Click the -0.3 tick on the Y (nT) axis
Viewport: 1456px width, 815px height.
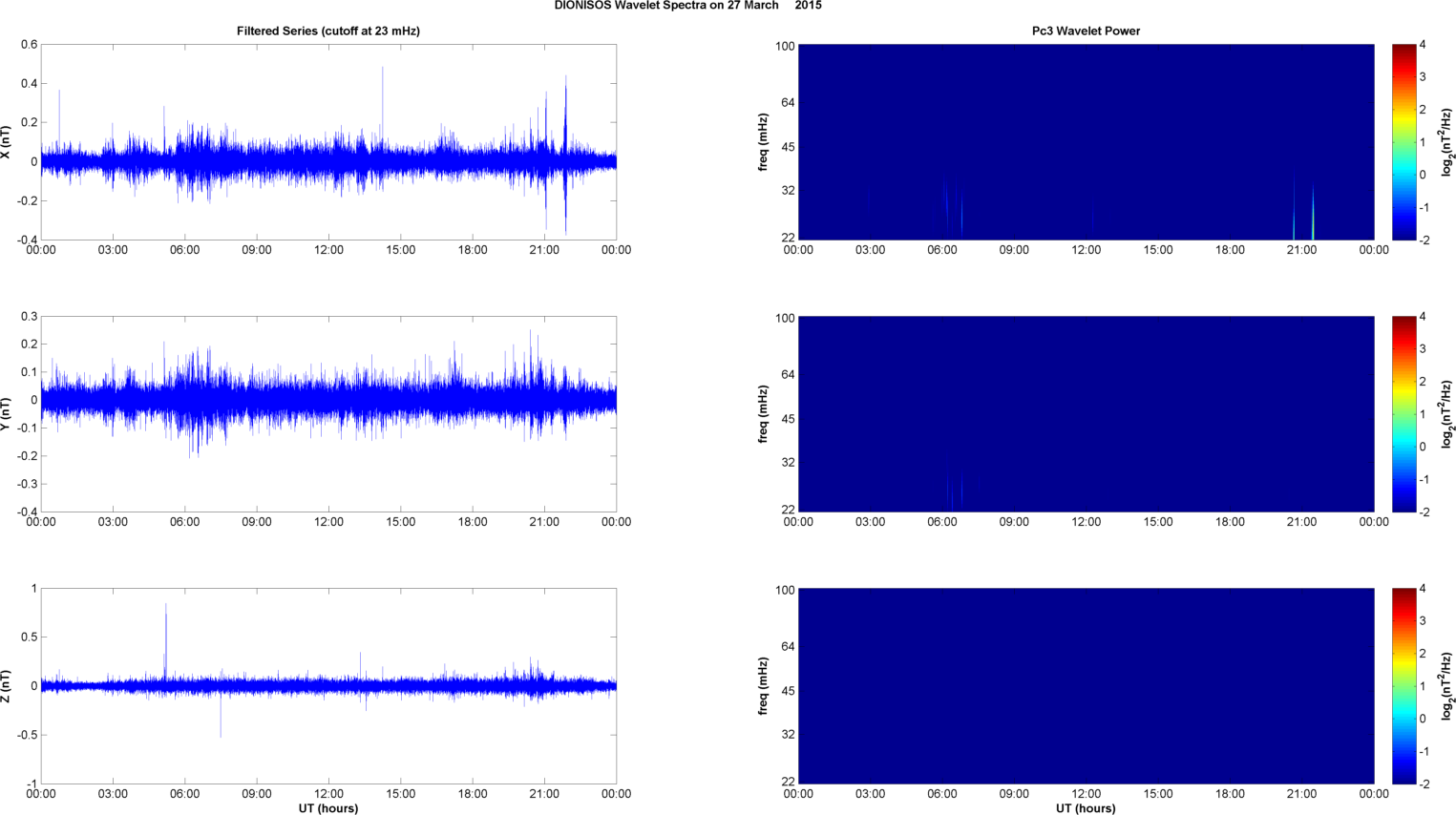27,485
